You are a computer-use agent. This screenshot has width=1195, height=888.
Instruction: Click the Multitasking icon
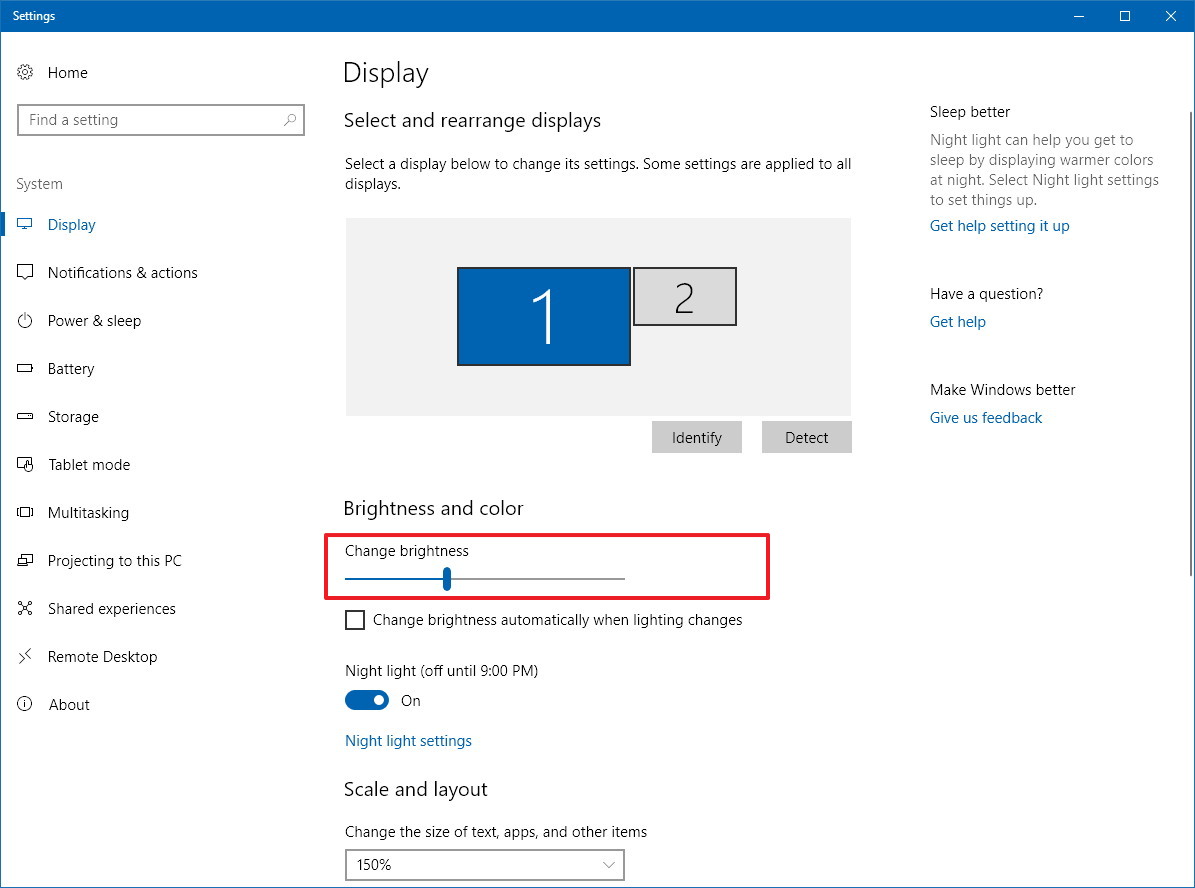point(25,512)
